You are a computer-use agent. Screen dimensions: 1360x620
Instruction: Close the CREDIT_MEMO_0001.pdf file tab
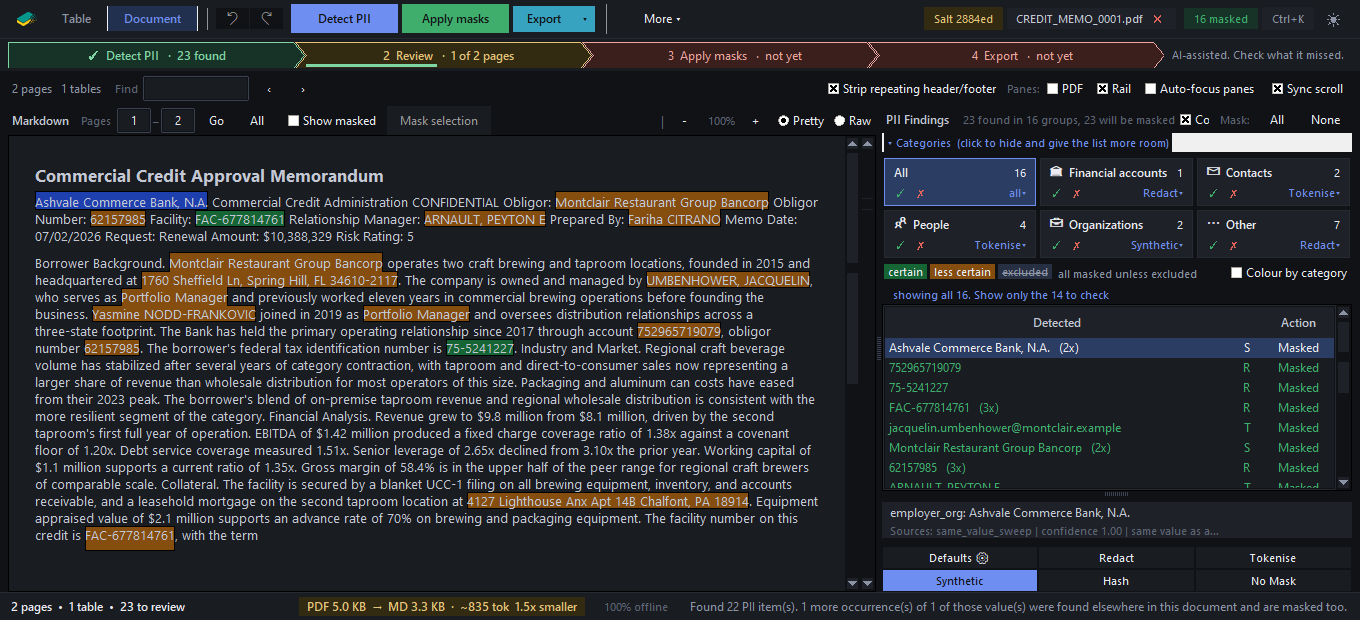(x=1157, y=19)
